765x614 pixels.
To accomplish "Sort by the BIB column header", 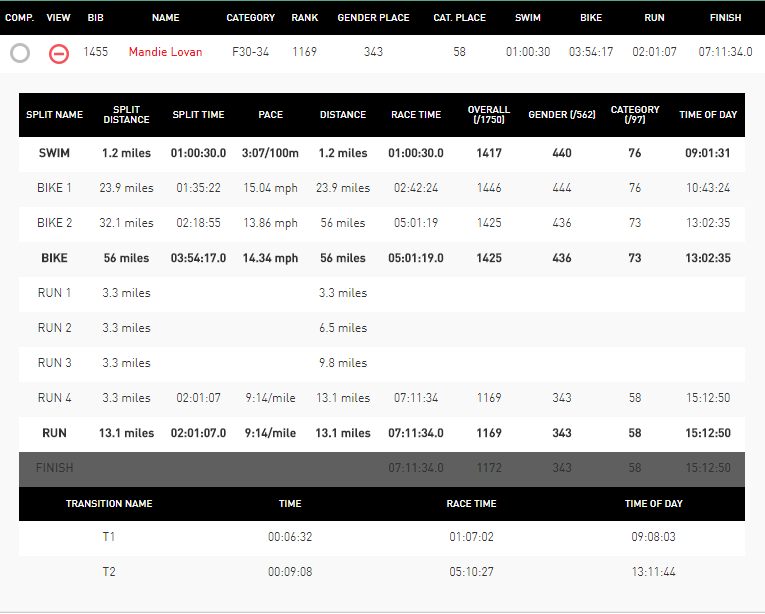I will click(96, 18).
